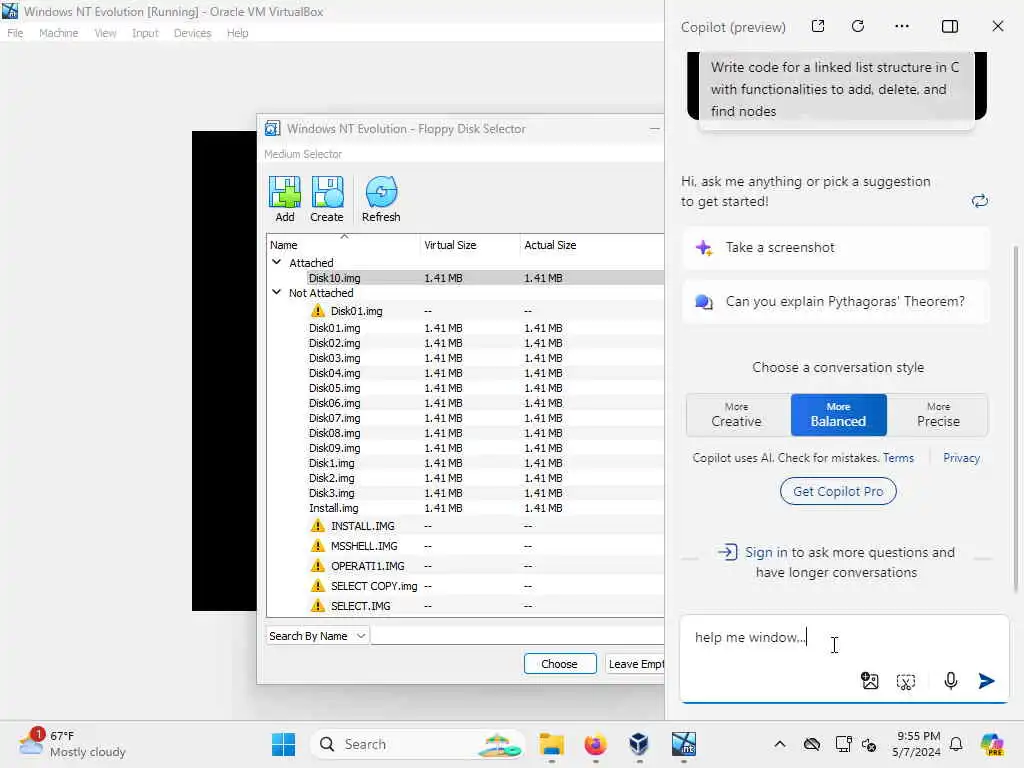
Task: Click the warning icon beside INSTALL.IMG
Action: (317, 526)
